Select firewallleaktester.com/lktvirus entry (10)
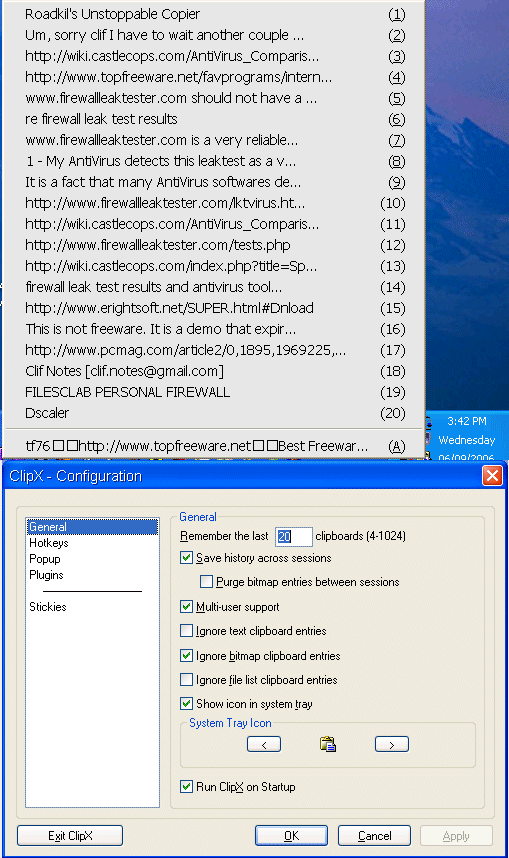Screen dimensions: 509x858 [215, 203]
